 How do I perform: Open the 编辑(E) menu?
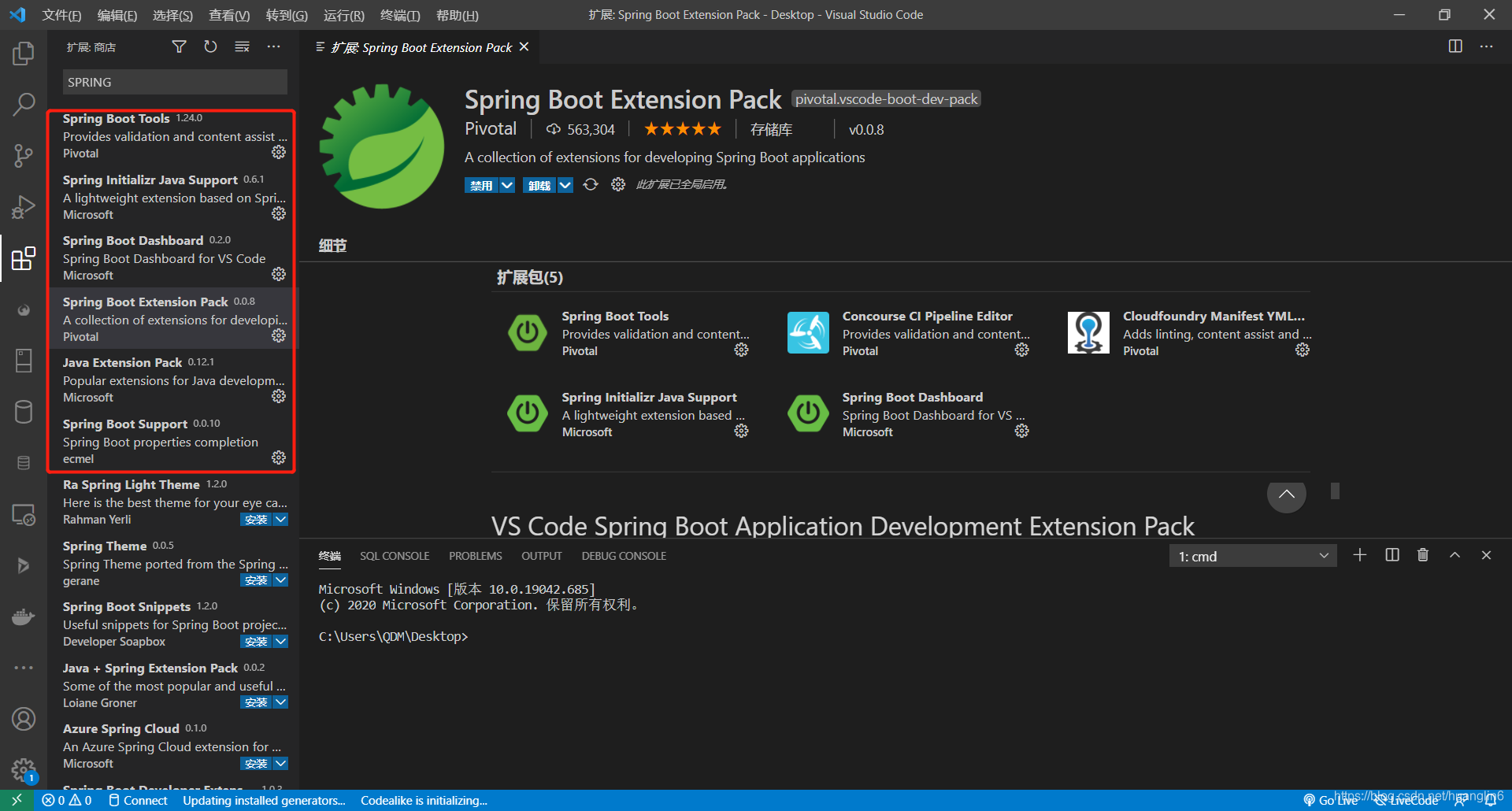coord(117,15)
